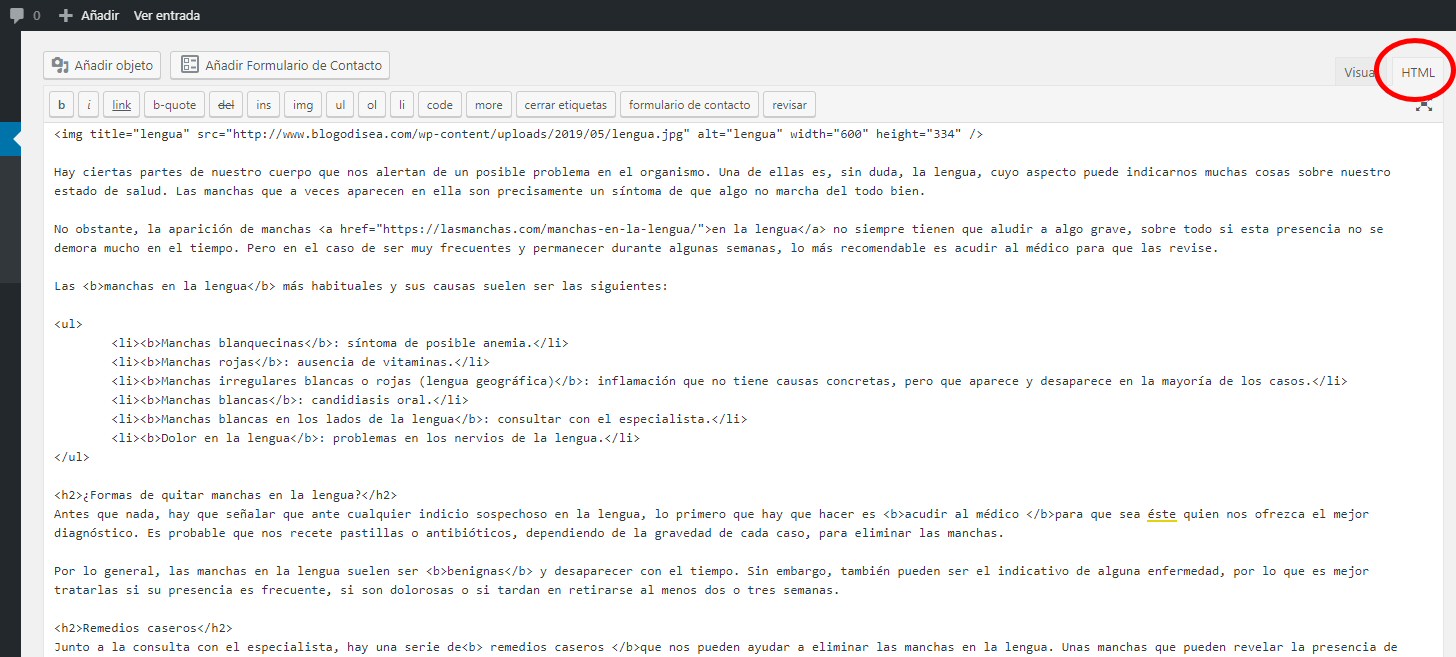Toggle distraction-free fullscreen editor icon
The image size is (1456, 657).
pyautogui.click(x=1423, y=105)
